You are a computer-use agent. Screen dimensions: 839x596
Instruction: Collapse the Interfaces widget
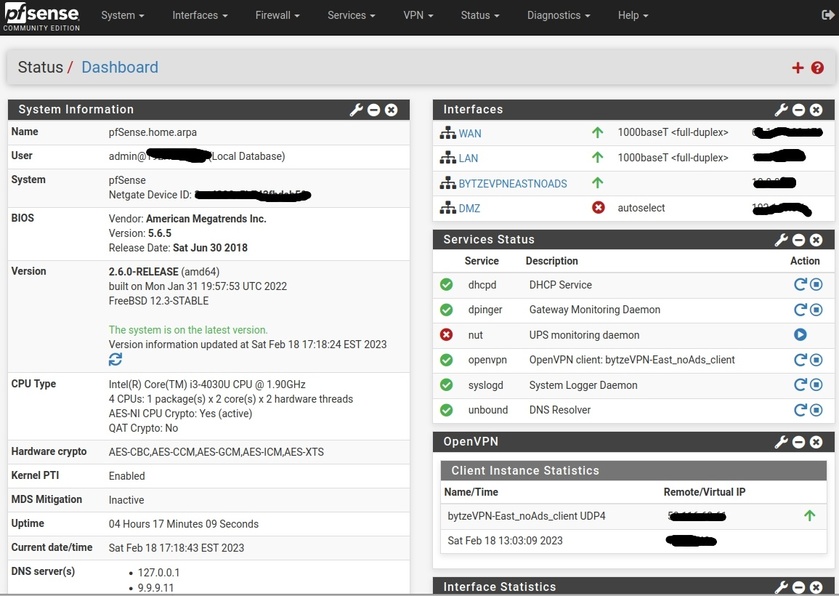(798, 110)
